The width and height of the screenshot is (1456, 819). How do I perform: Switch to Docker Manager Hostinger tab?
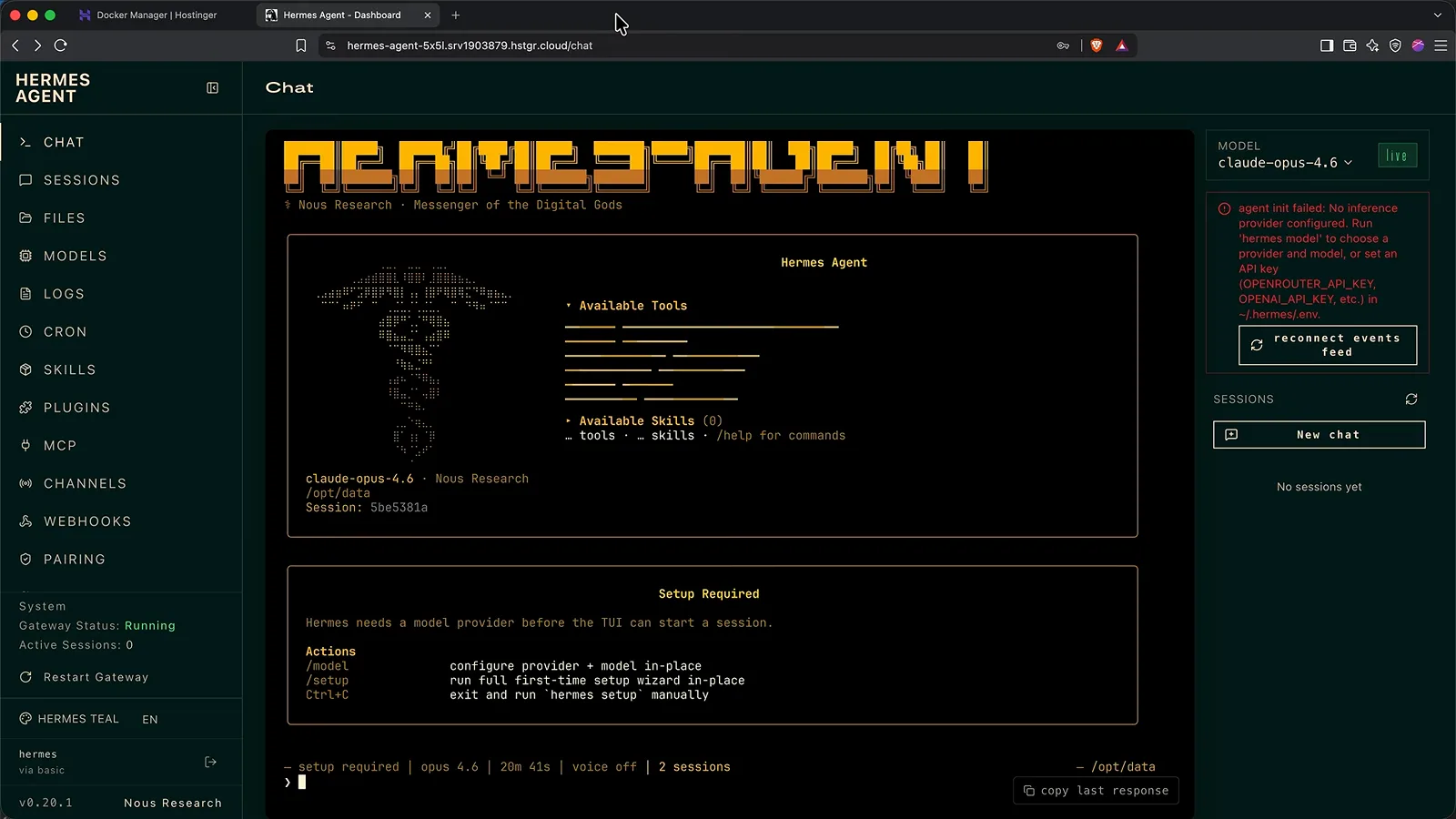(157, 15)
